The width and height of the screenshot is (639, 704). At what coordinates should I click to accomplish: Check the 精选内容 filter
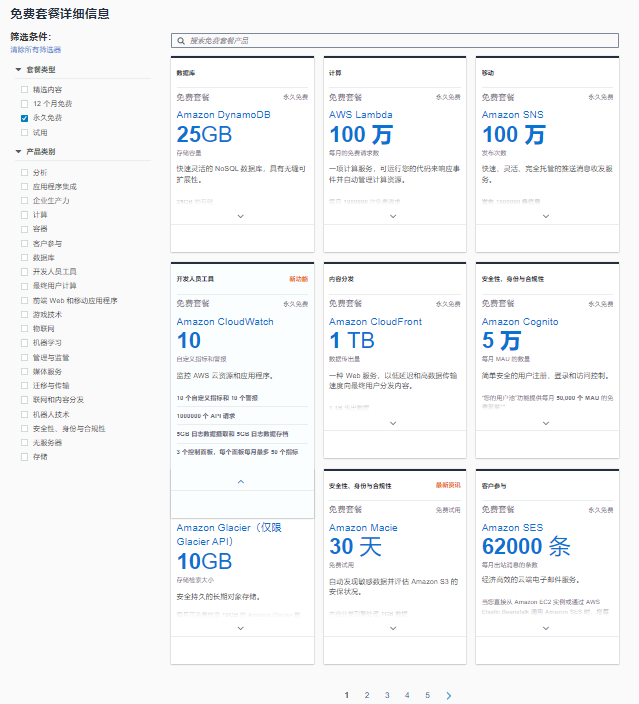(x=25, y=90)
